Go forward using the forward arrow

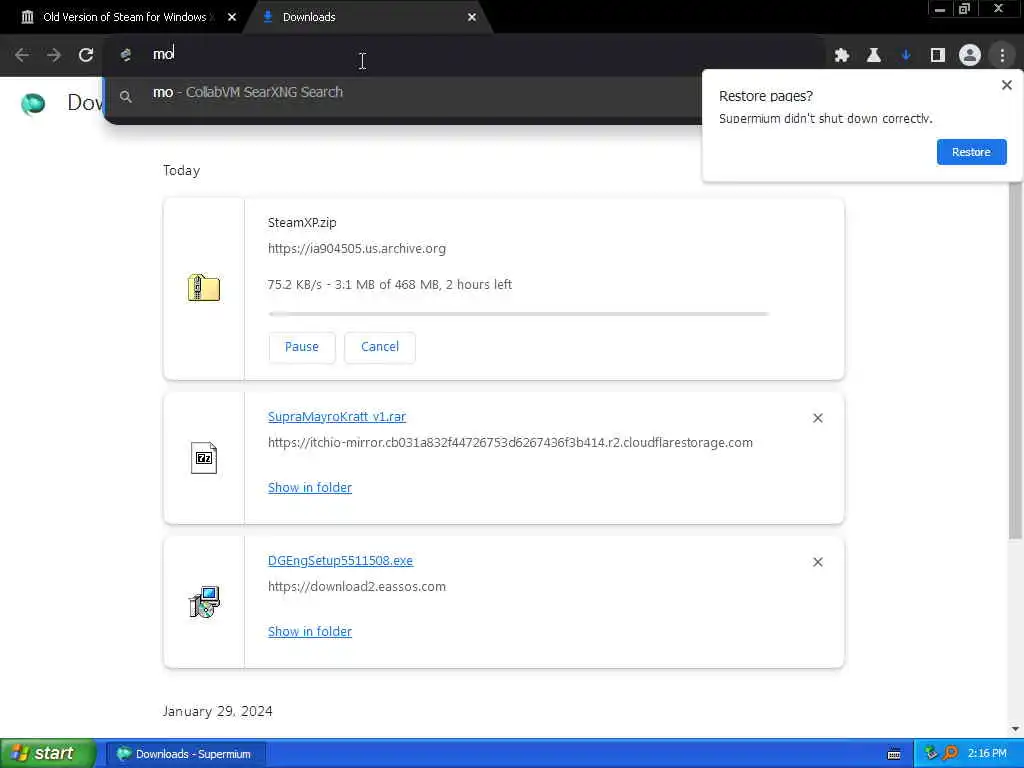coord(54,55)
